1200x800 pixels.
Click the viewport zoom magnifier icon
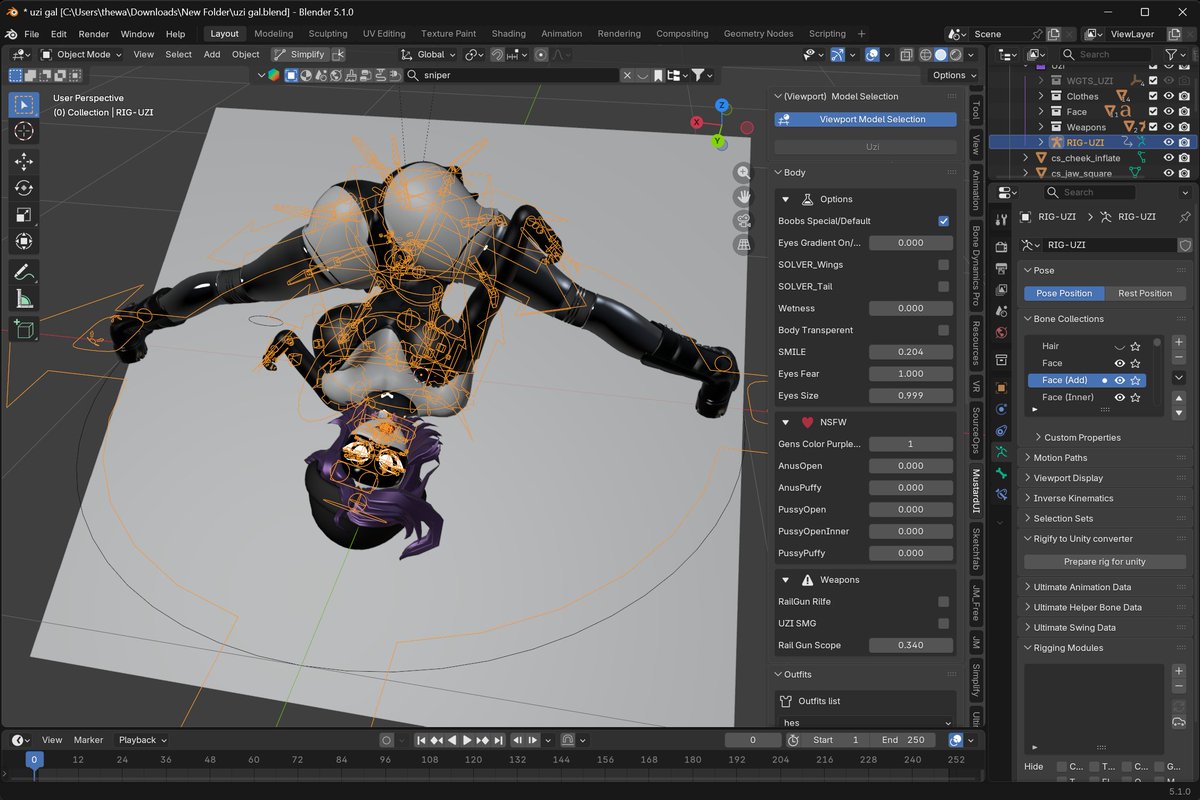pyautogui.click(x=743, y=172)
